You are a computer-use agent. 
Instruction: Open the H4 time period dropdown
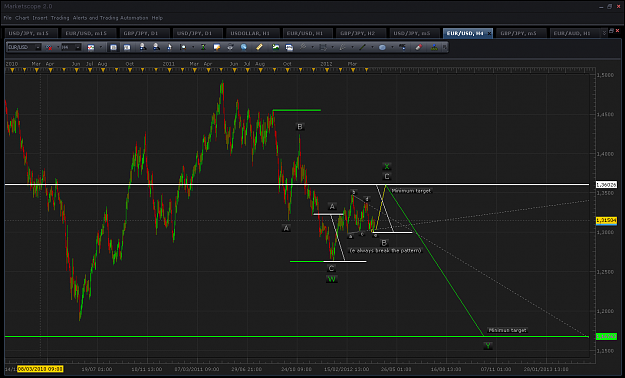(x=78, y=47)
